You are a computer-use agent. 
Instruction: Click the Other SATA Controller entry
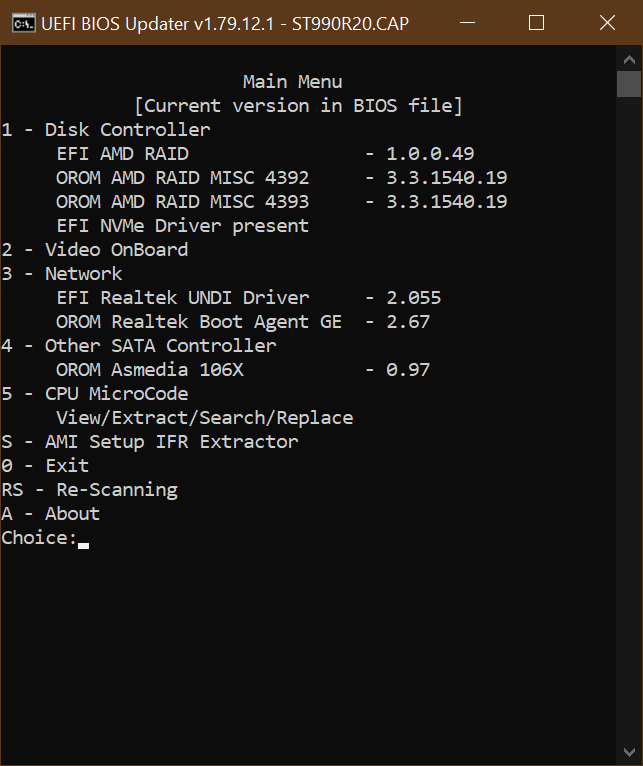coord(139,346)
